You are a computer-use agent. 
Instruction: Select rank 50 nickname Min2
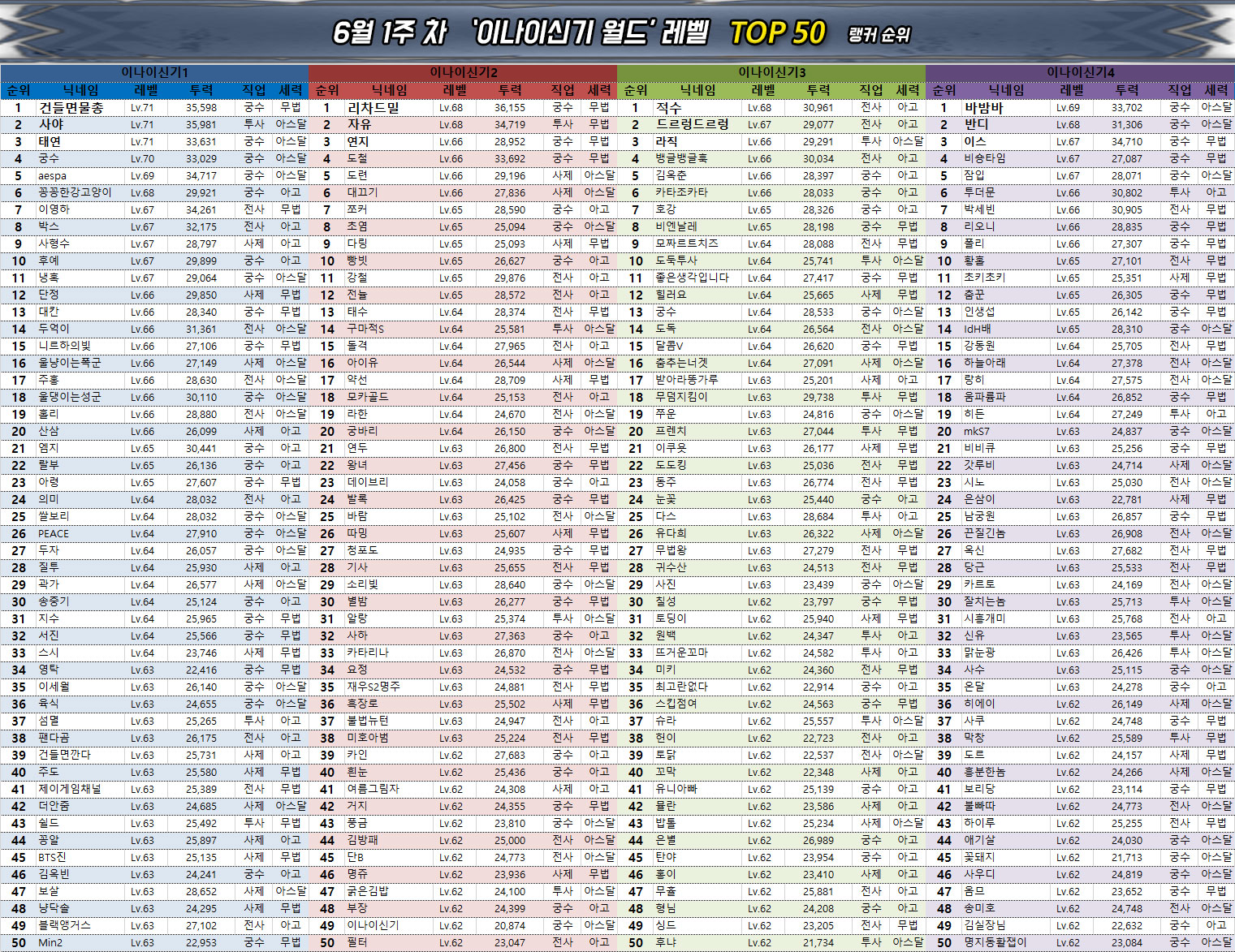(50, 943)
